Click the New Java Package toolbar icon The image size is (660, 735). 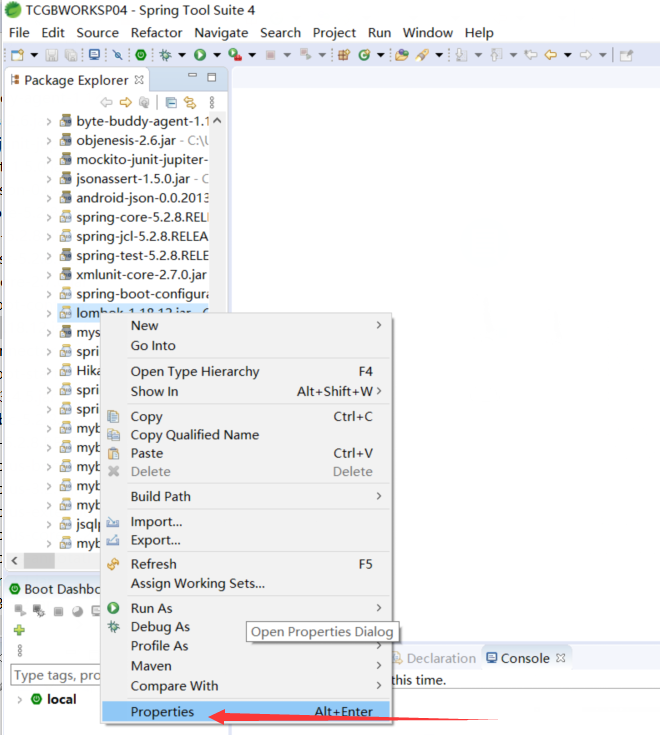(x=344, y=55)
